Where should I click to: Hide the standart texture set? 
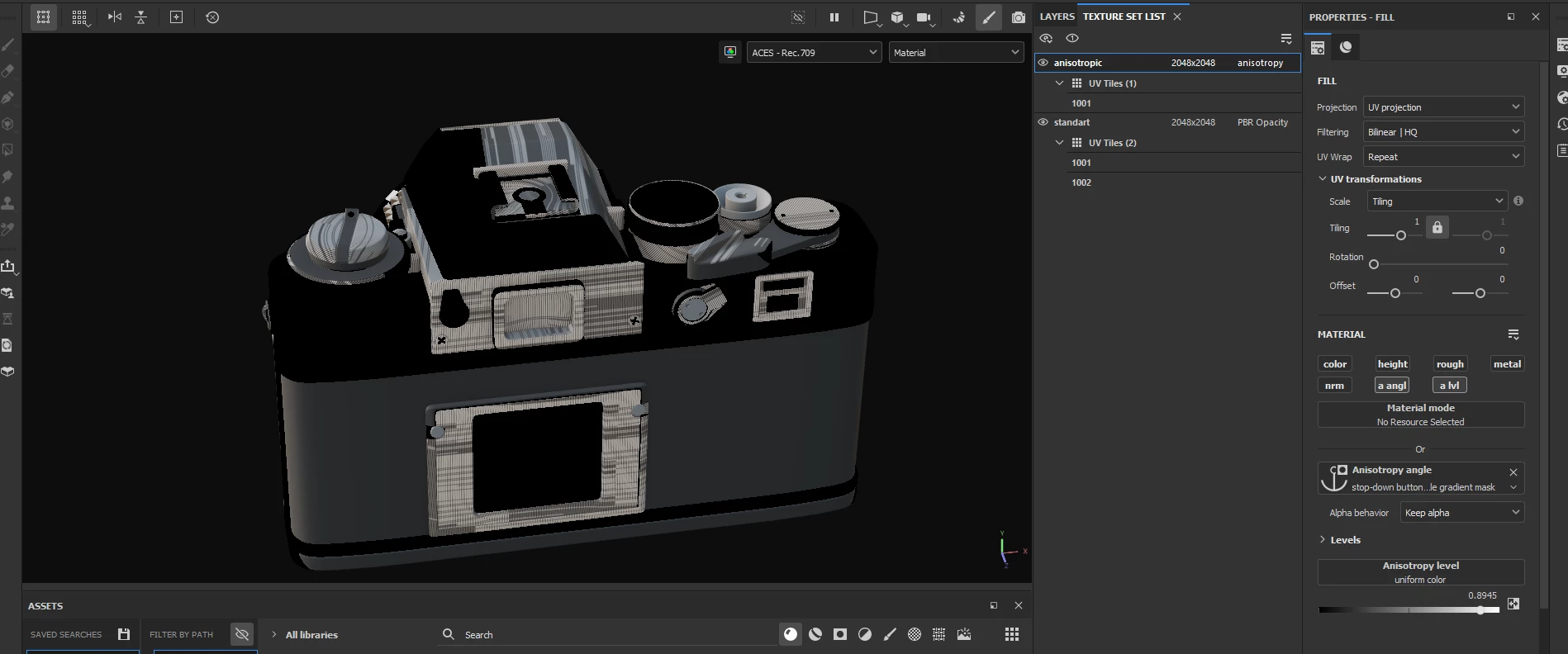(1043, 122)
